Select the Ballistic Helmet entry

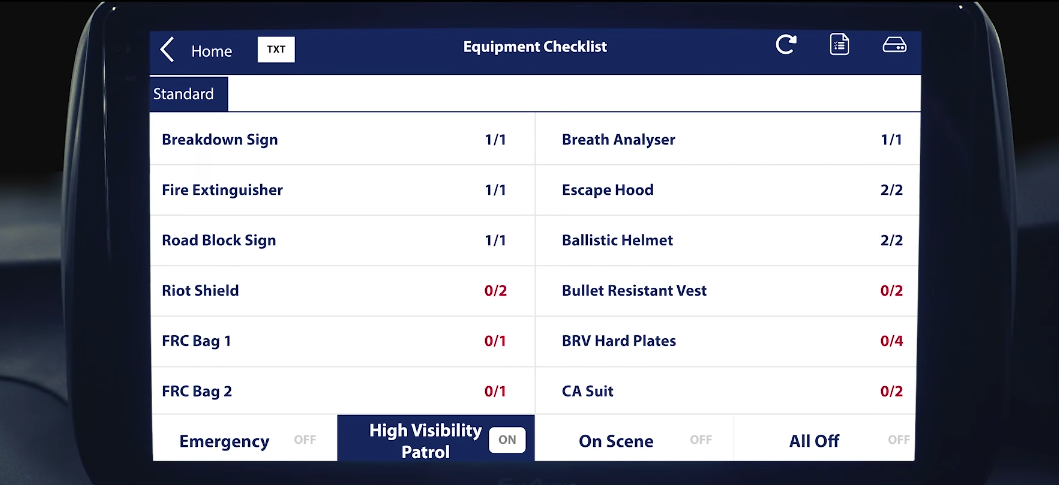pos(727,240)
